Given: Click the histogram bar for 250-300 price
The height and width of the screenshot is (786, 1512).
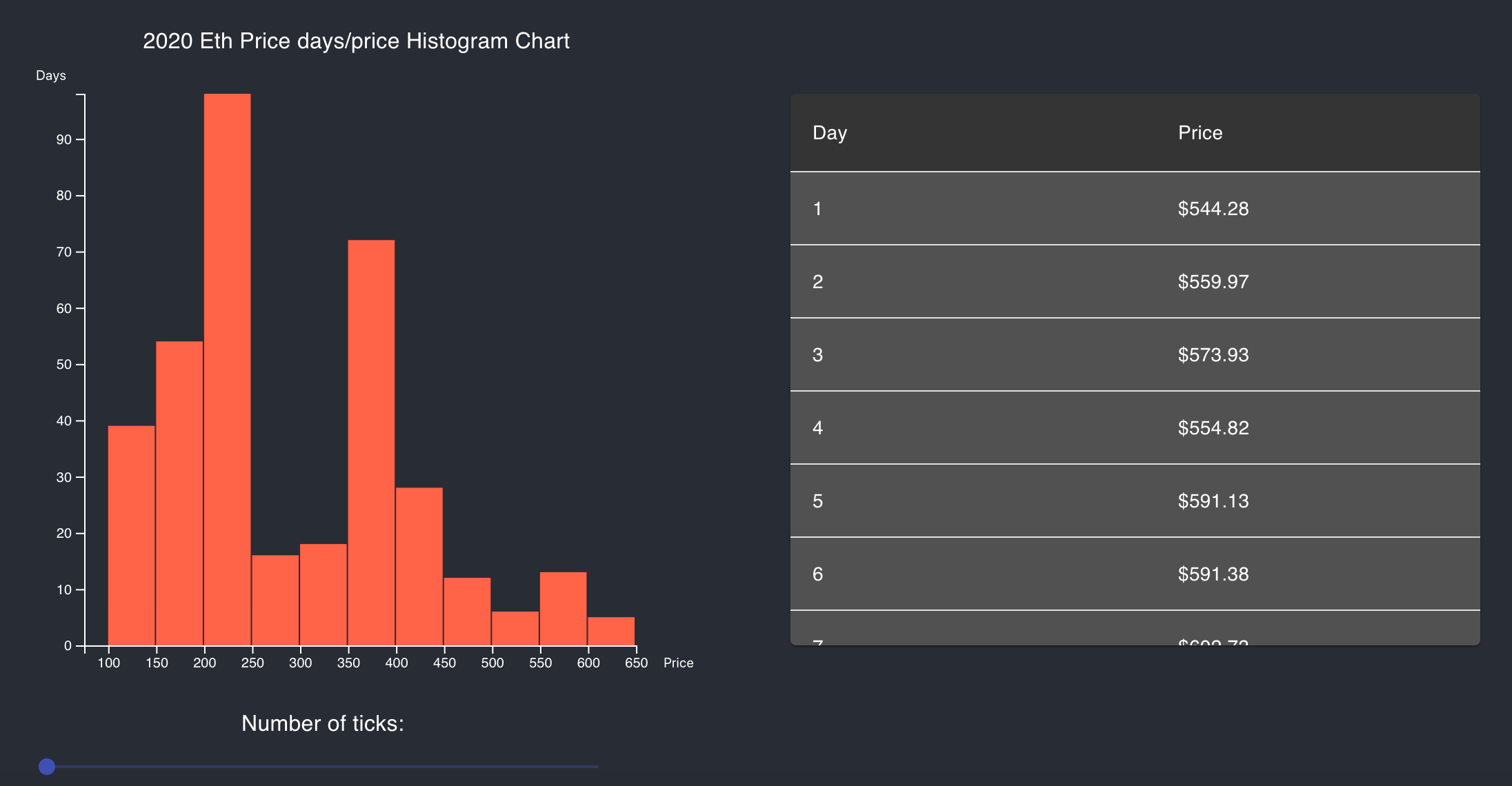Looking at the screenshot, I should click(275, 601).
